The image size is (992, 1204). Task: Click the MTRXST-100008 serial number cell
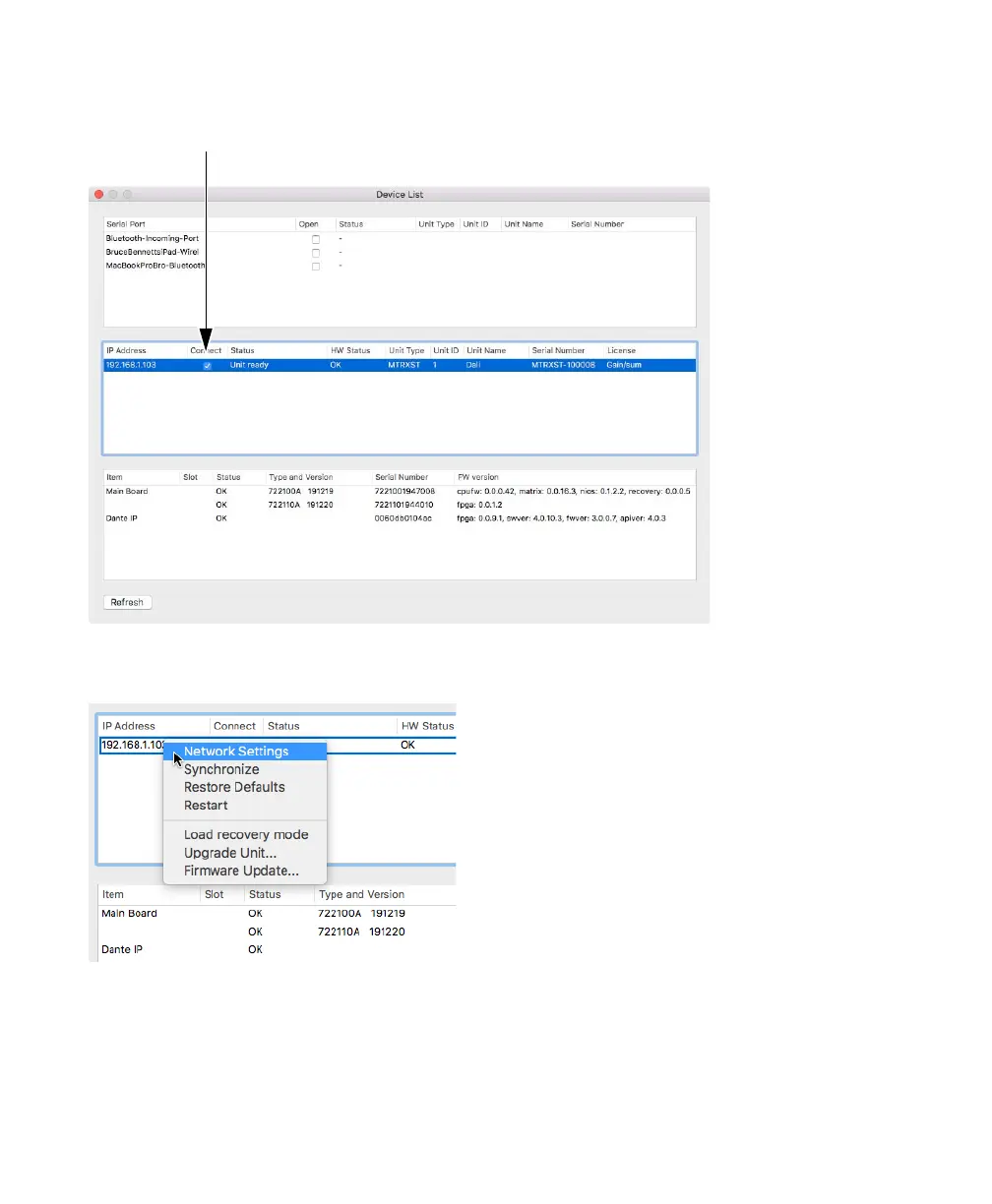pos(564,365)
